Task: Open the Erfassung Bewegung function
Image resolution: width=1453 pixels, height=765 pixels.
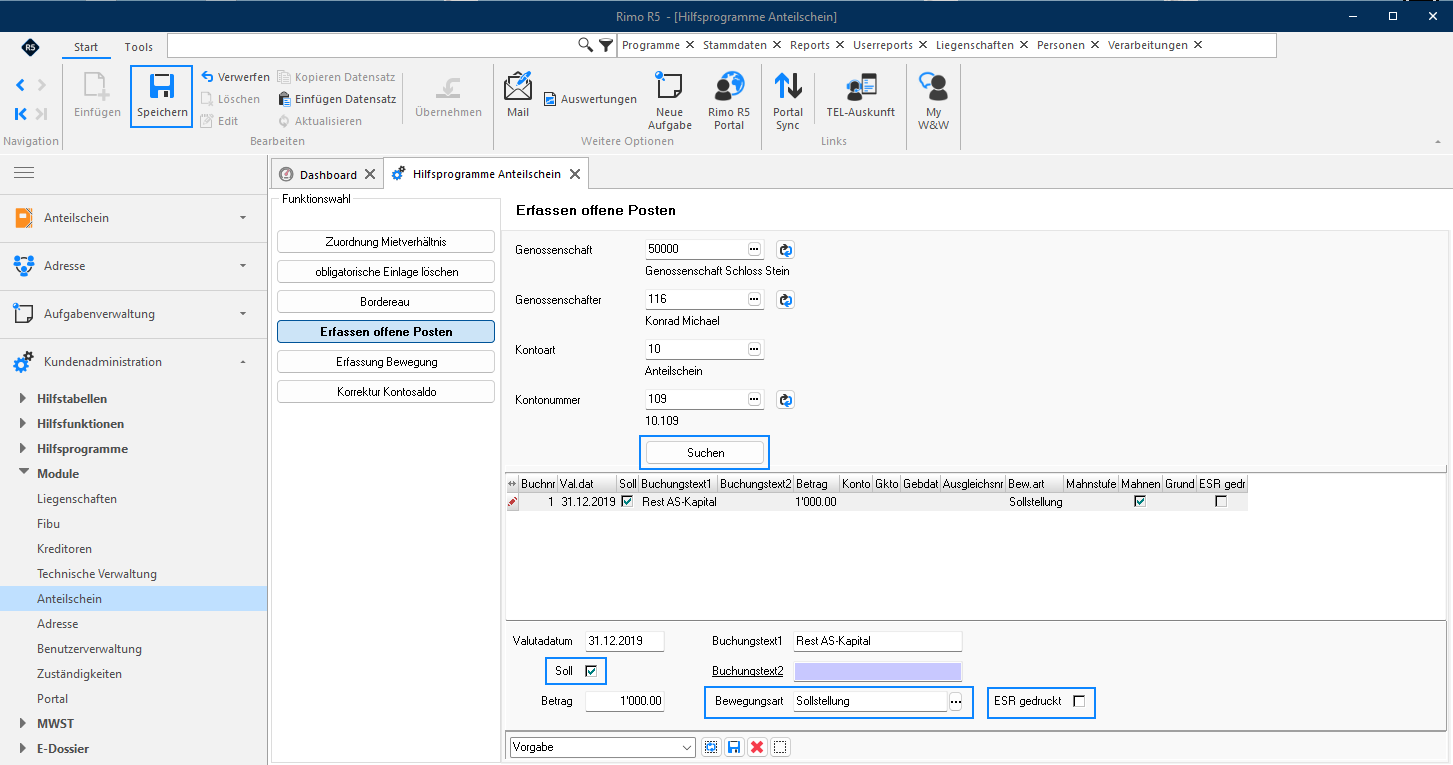Action: click(x=386, y=362)
